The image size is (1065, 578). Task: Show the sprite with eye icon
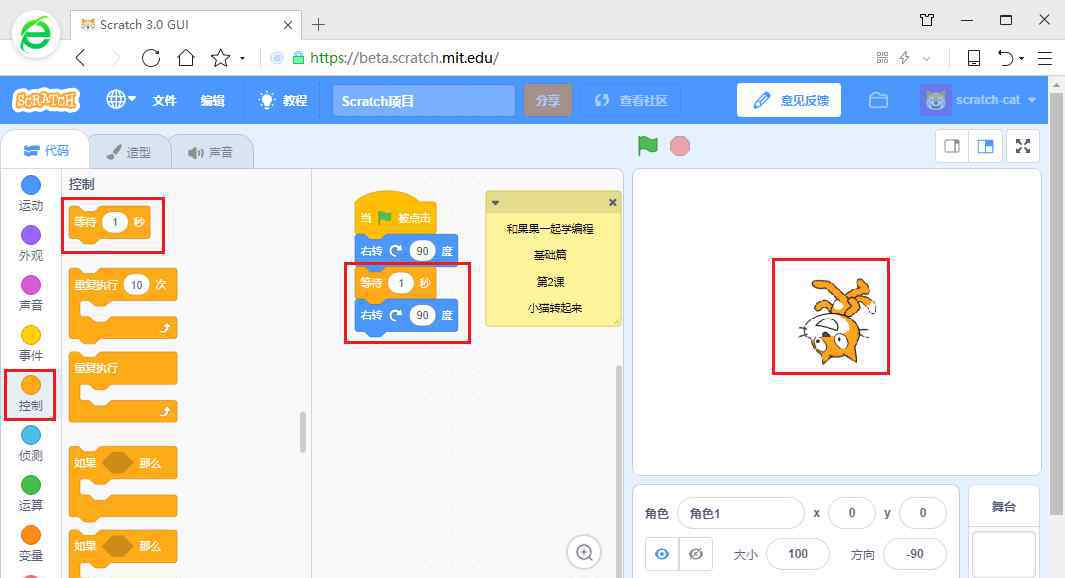point(661,554)
